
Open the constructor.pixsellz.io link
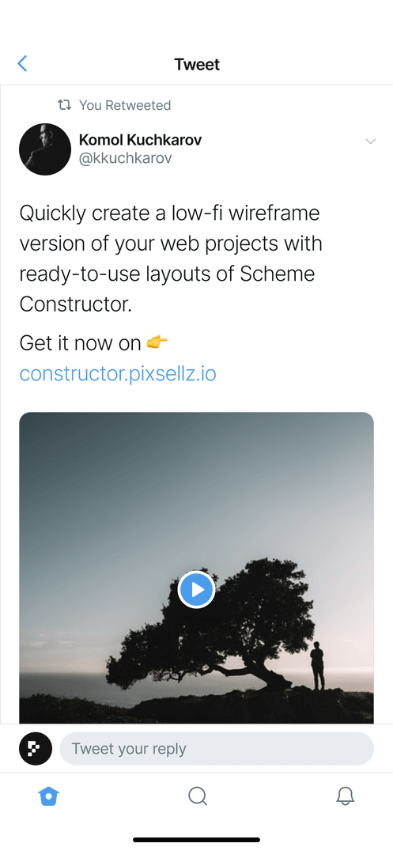(118, 374)
